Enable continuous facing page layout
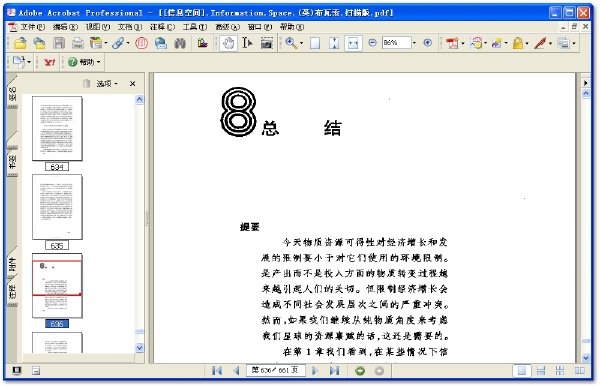600x387 pixels. click(560, 371)
